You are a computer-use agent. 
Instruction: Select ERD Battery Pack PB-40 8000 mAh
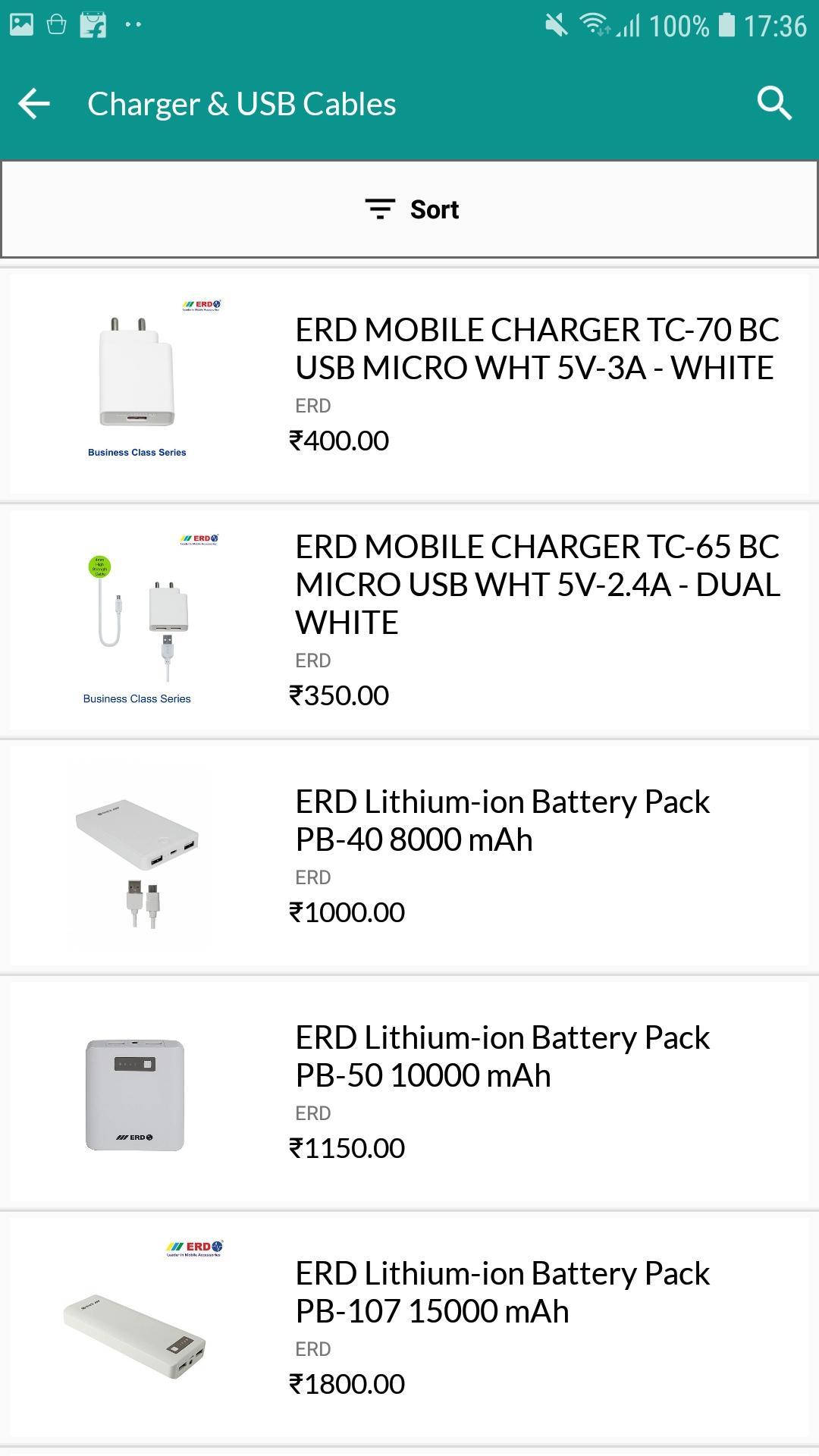click(502, 821)
